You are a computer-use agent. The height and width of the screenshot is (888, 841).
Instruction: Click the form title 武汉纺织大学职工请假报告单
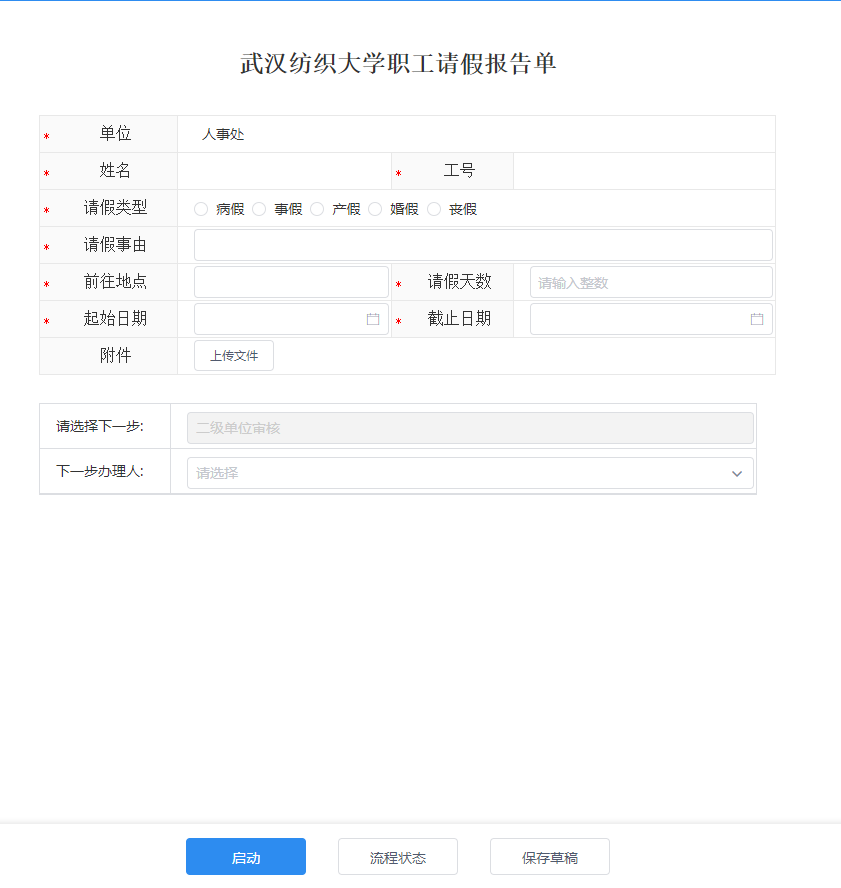pos(398,63)
